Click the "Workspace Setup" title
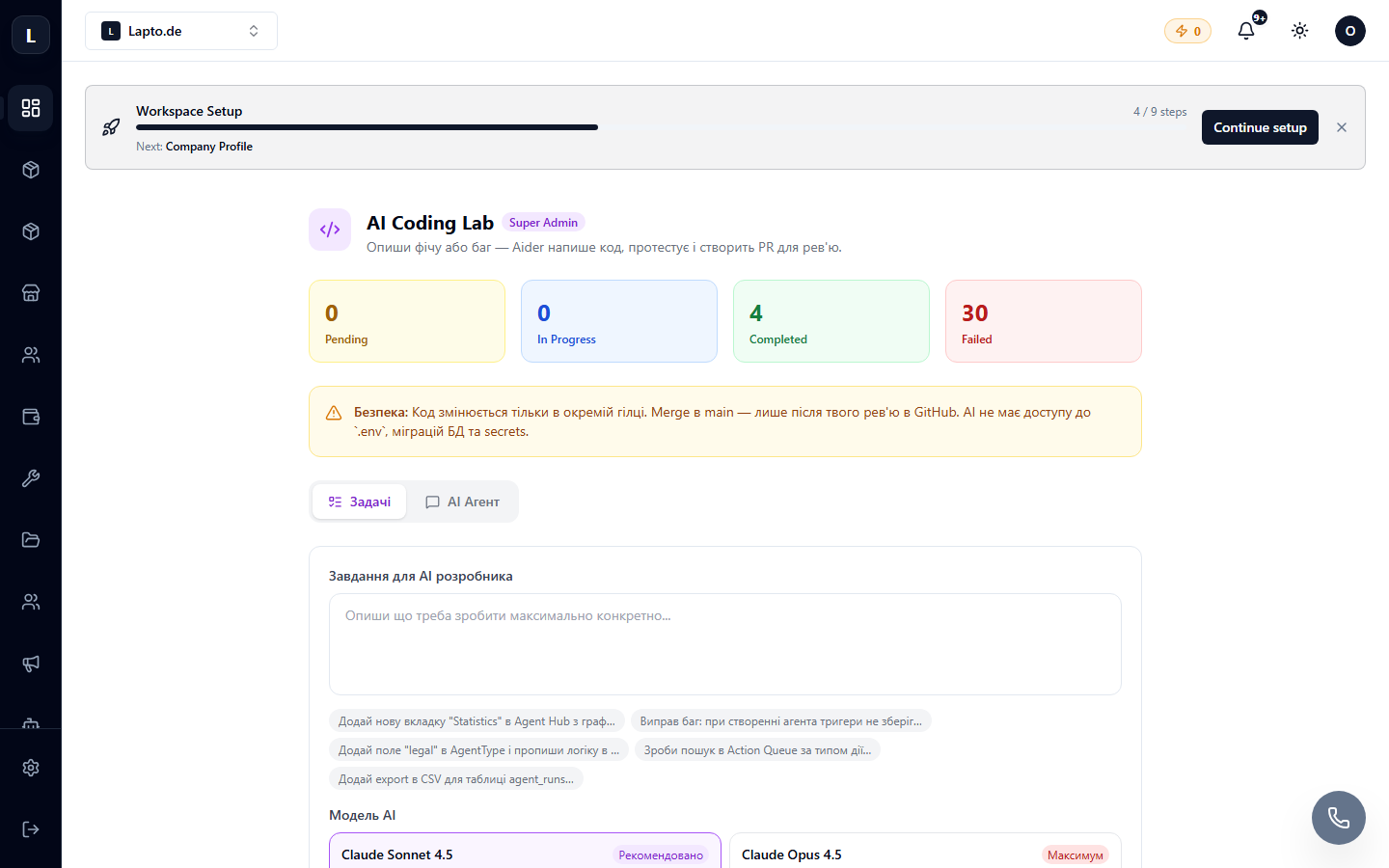The height and width of the screenshot is (868, 1389). 189,111
